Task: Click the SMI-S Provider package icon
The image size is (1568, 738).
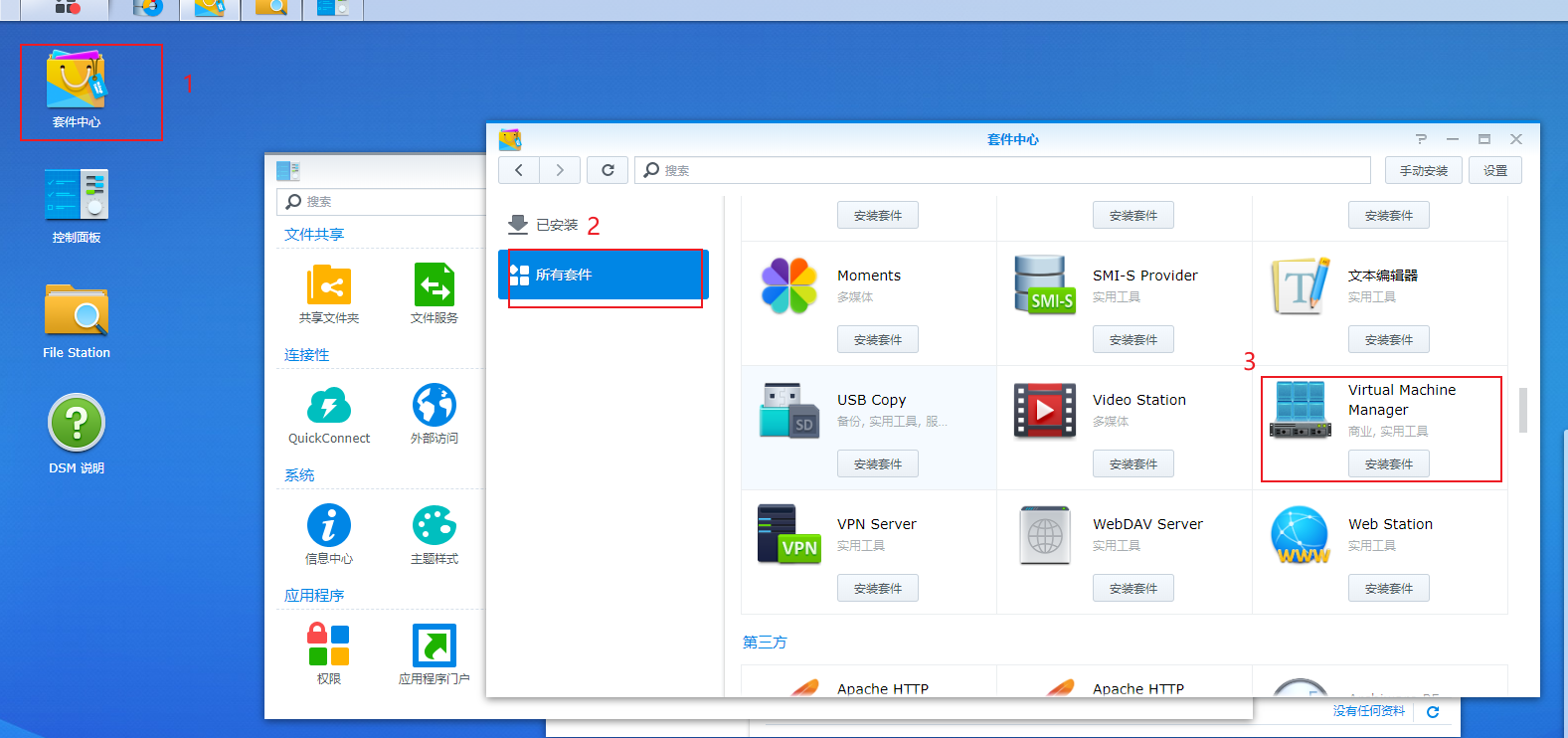Action: [x=1045, y=285]
